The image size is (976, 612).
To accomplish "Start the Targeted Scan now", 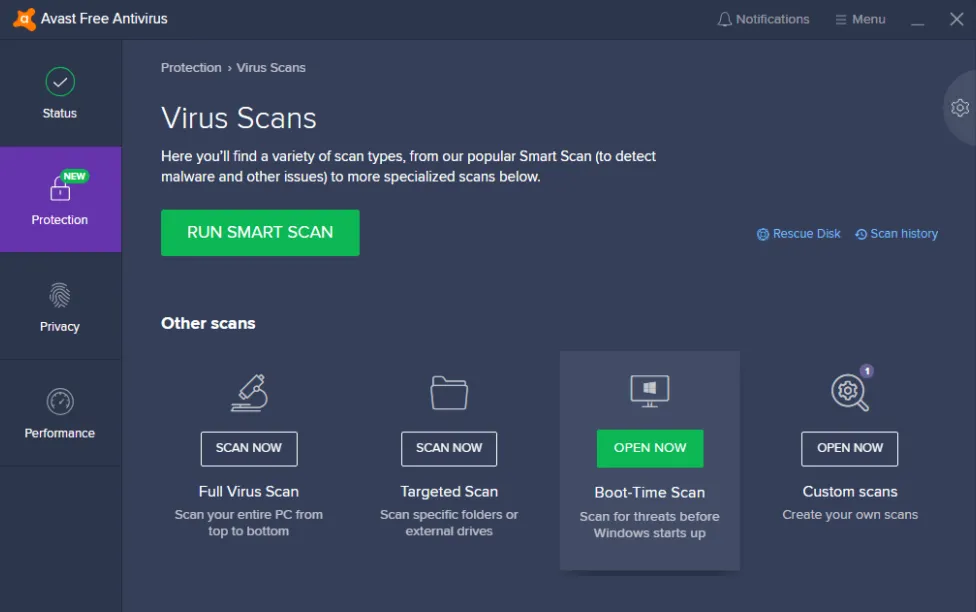I will (x=449, y=448).
